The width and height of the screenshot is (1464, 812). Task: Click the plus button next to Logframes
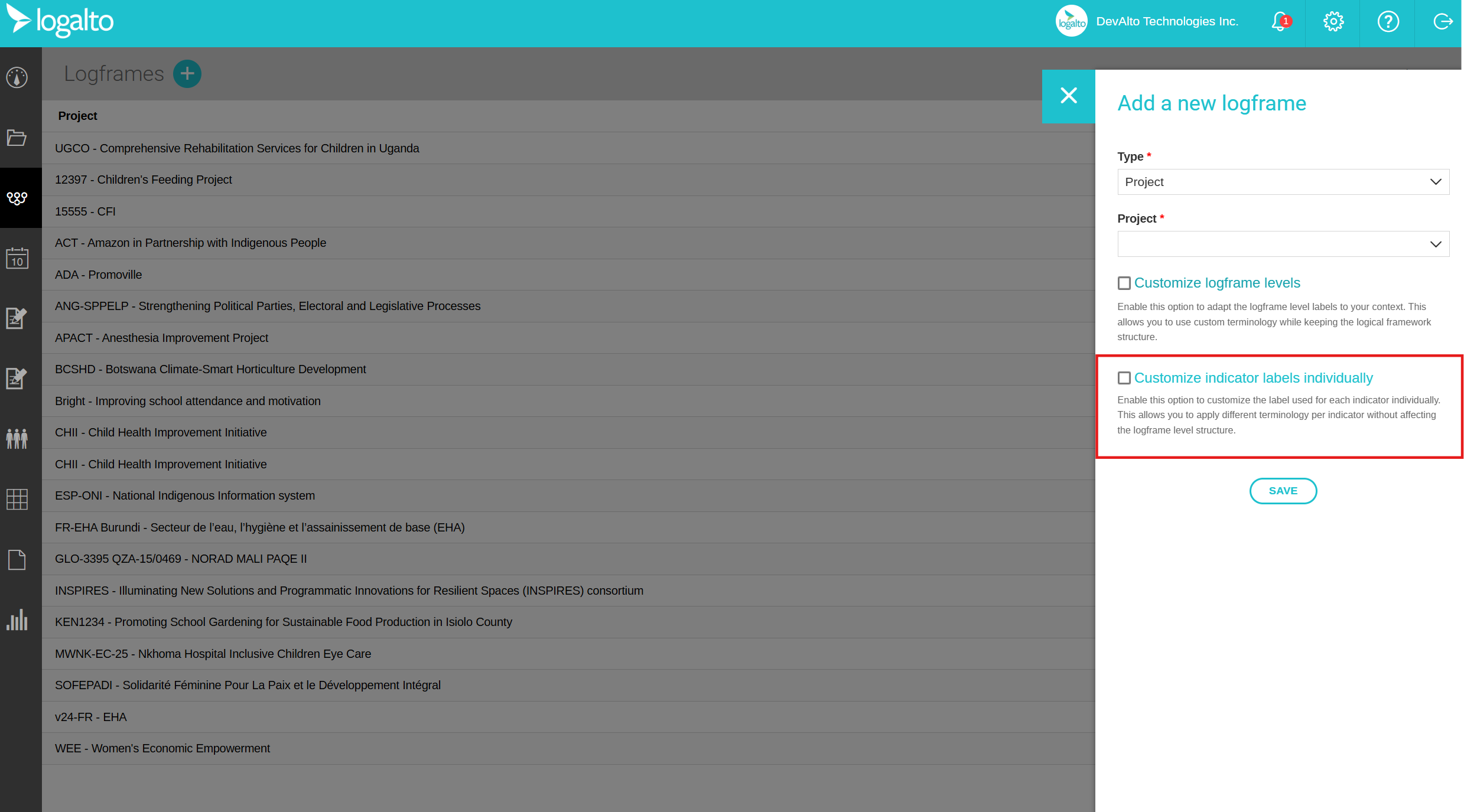pyautogui.click(x=187, y=74)
